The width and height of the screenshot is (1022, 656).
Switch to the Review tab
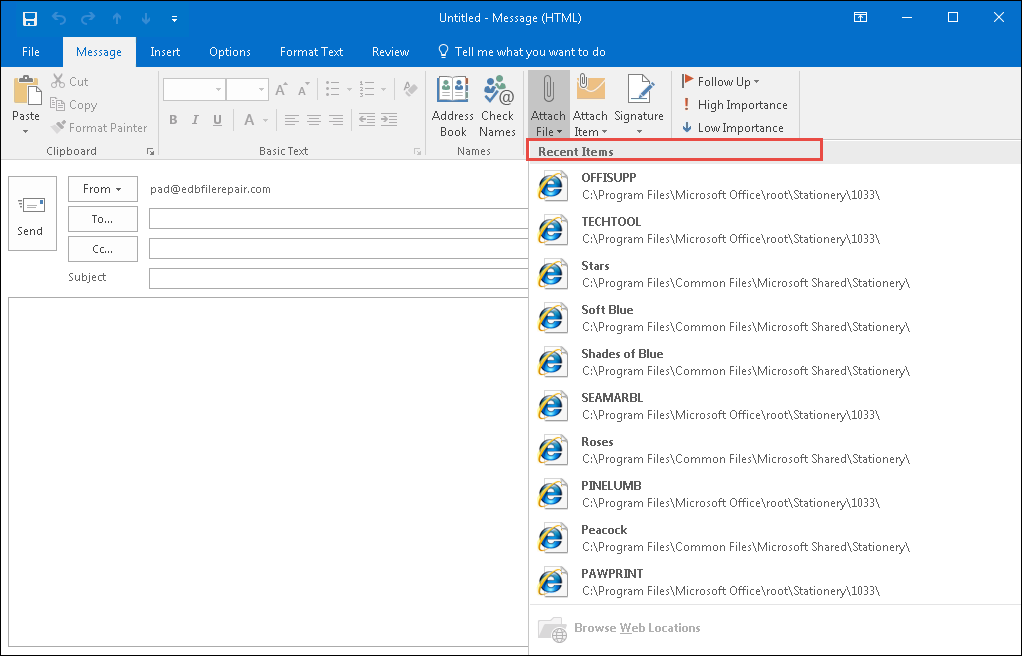coord(390,52)
